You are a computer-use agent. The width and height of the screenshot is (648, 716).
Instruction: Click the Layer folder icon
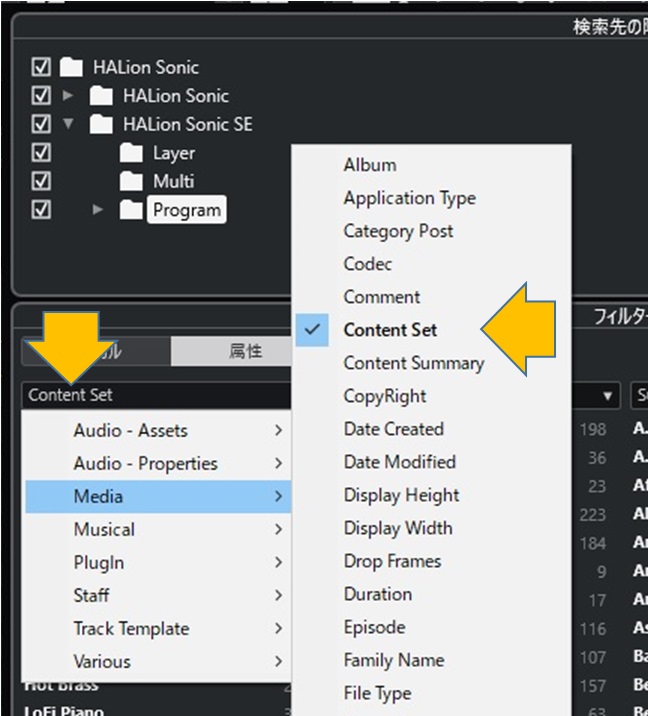pos(131,153)
